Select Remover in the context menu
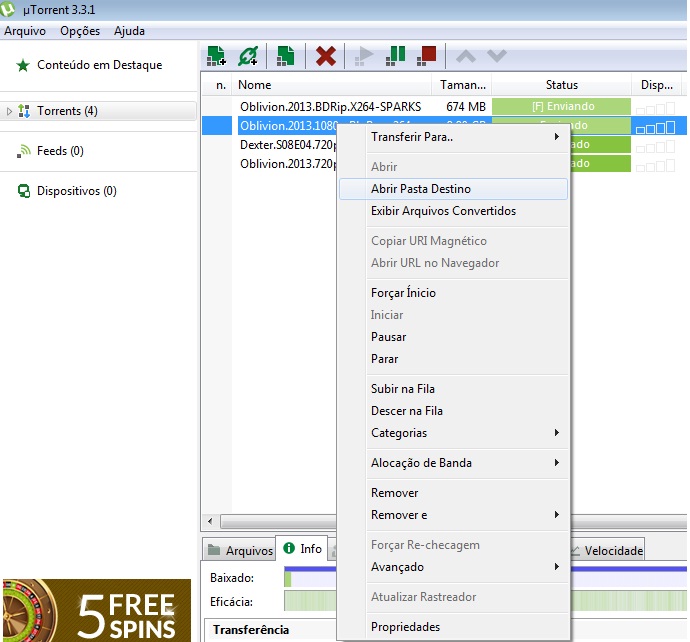 point(453,493)
